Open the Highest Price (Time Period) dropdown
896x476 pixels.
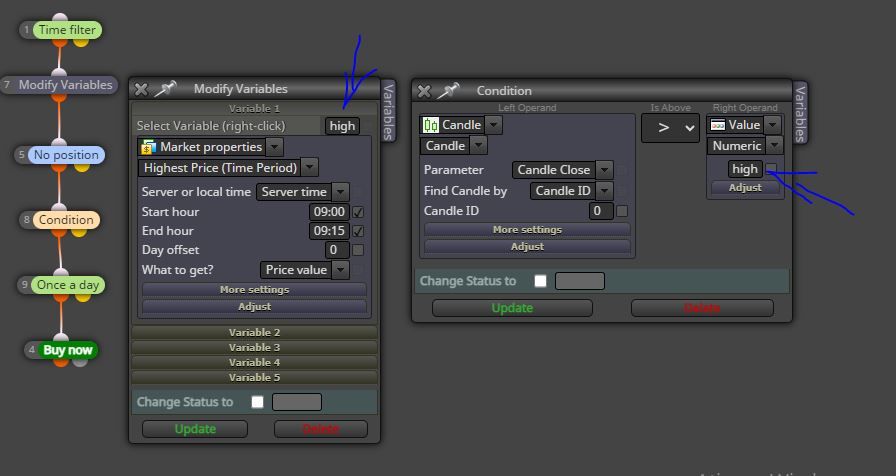point(310,168)
